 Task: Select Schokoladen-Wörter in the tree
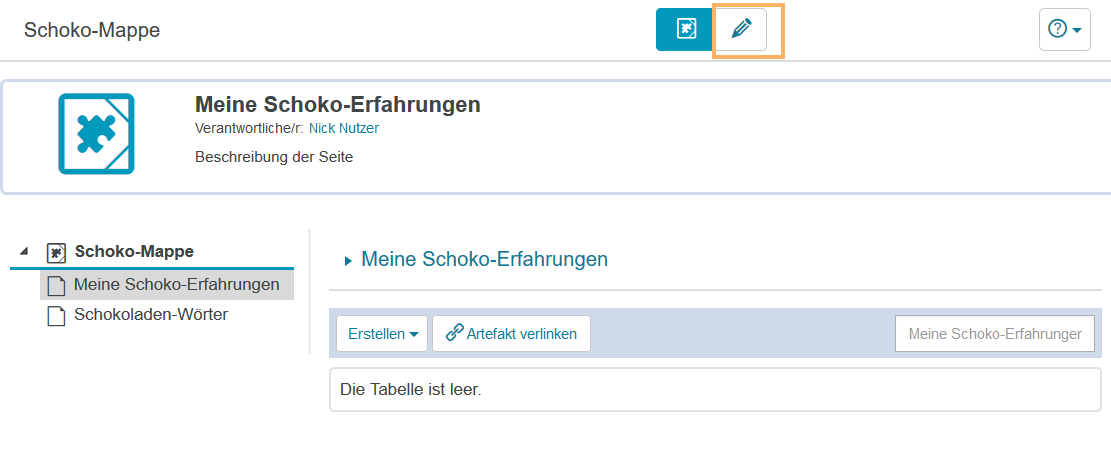click(151, 315)
